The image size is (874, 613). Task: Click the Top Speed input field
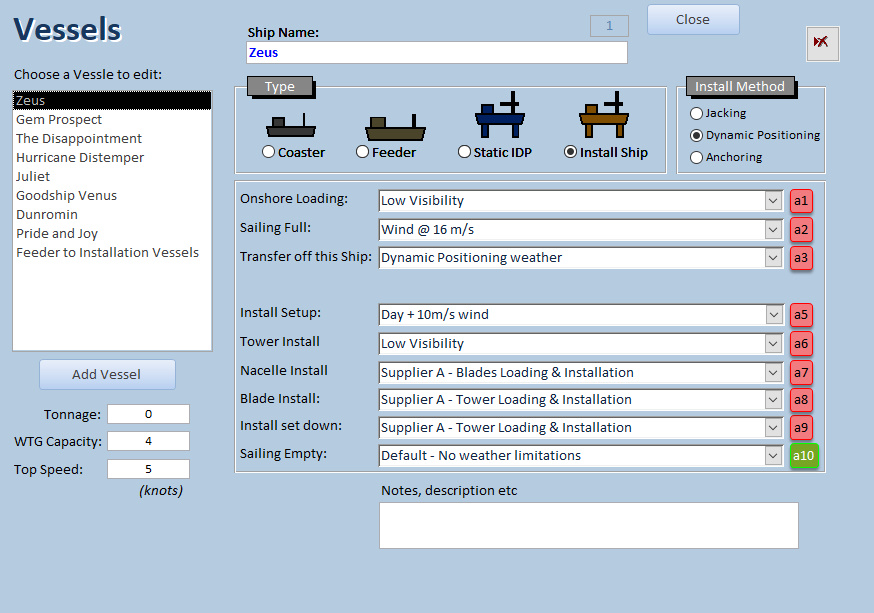coord(148,469)
